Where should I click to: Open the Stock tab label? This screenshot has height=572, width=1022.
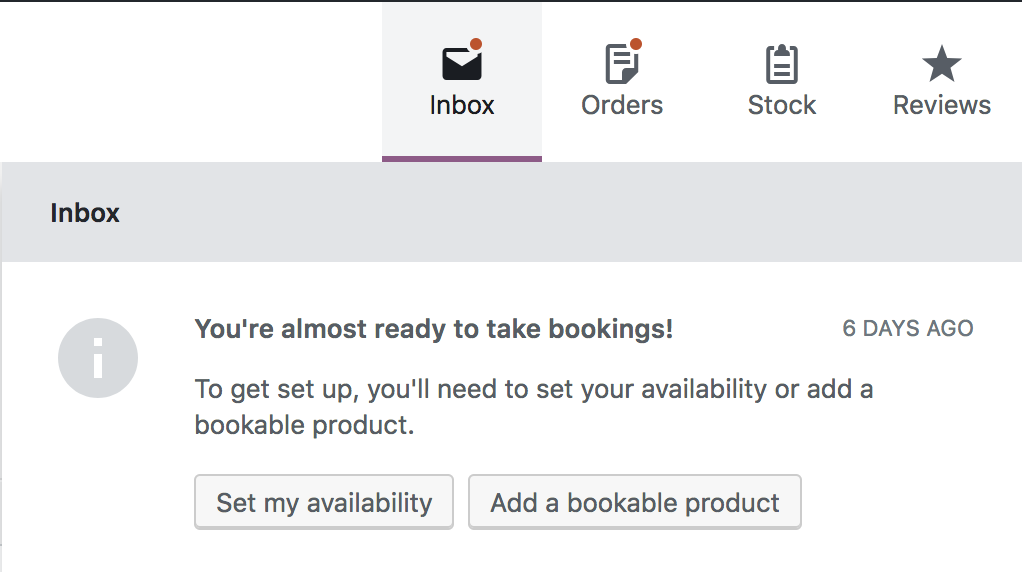pos(781,105)
